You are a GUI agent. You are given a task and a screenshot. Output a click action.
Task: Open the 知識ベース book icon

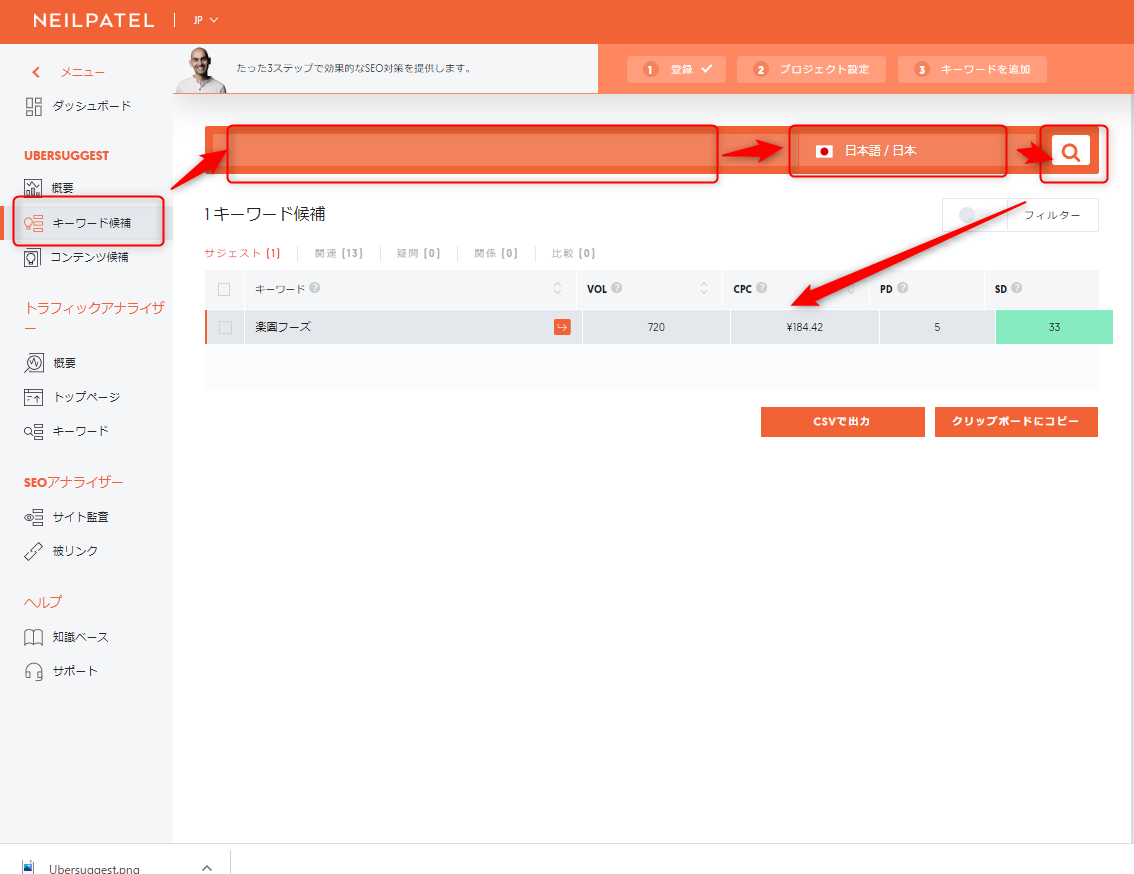tap(33, 637)
